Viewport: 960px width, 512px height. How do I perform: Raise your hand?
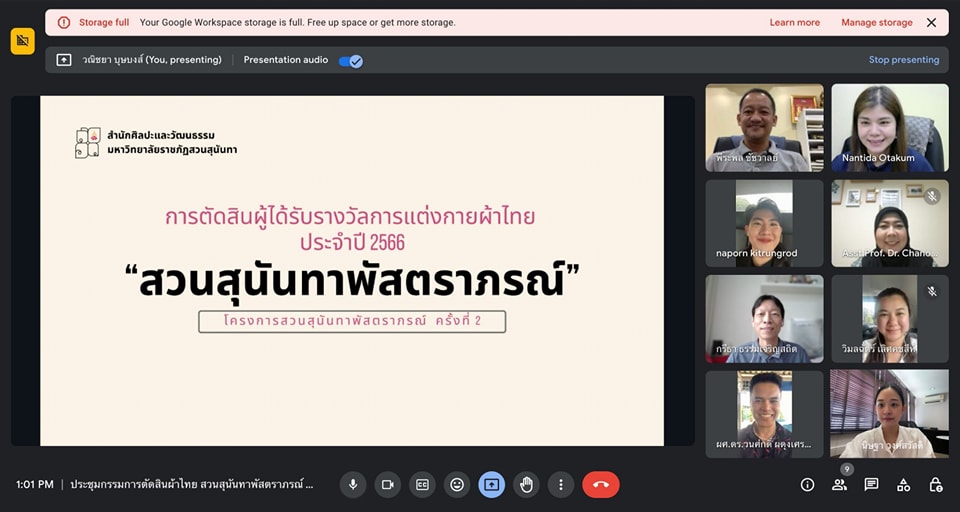526,485
